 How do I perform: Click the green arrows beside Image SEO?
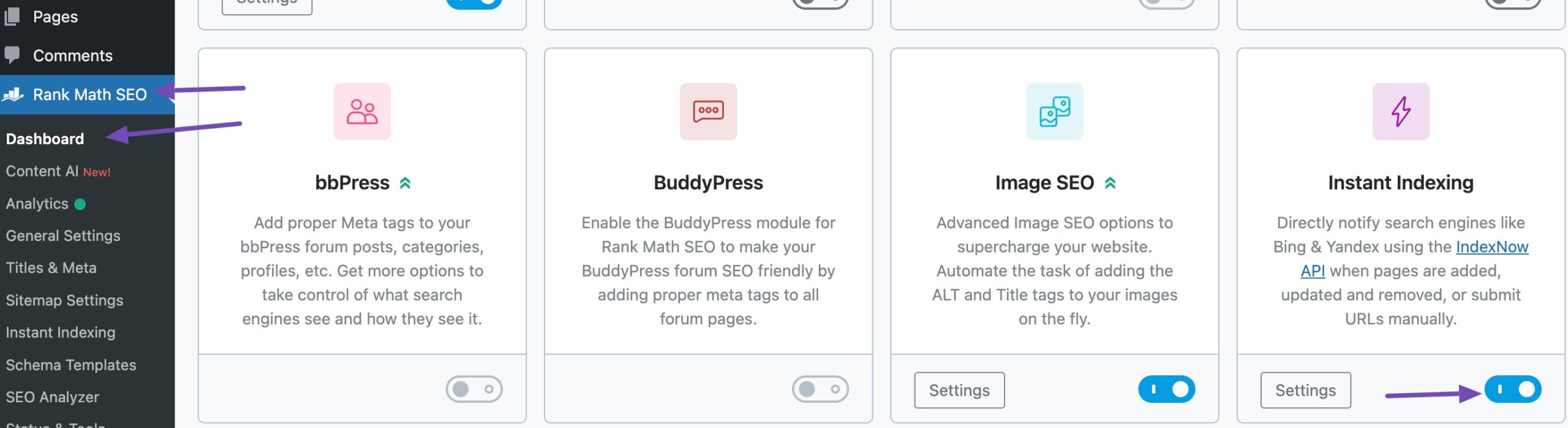point(1110,183)
